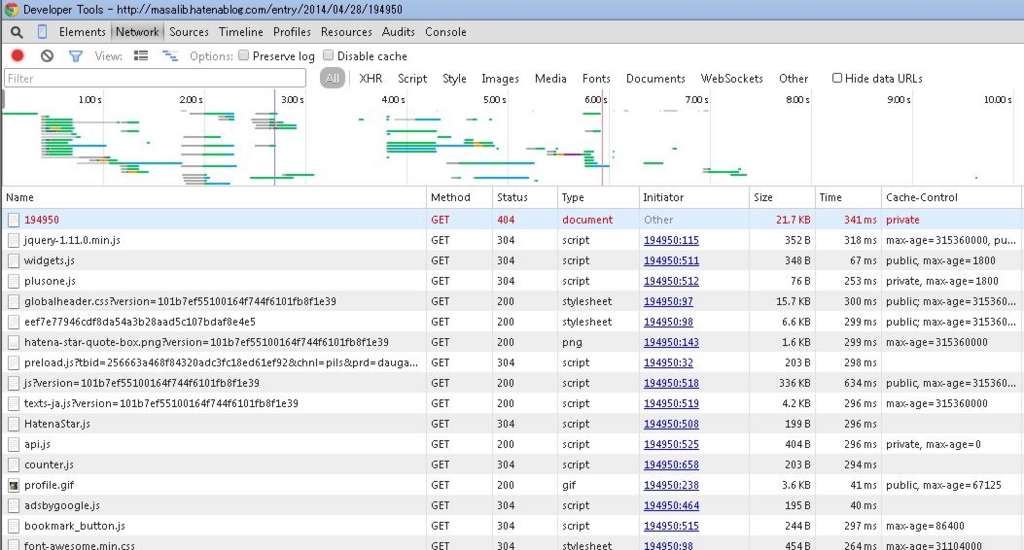The image size is (1024, 550).
Task: Click the image icon next to profile.gif
Action: tap(14, 485)
